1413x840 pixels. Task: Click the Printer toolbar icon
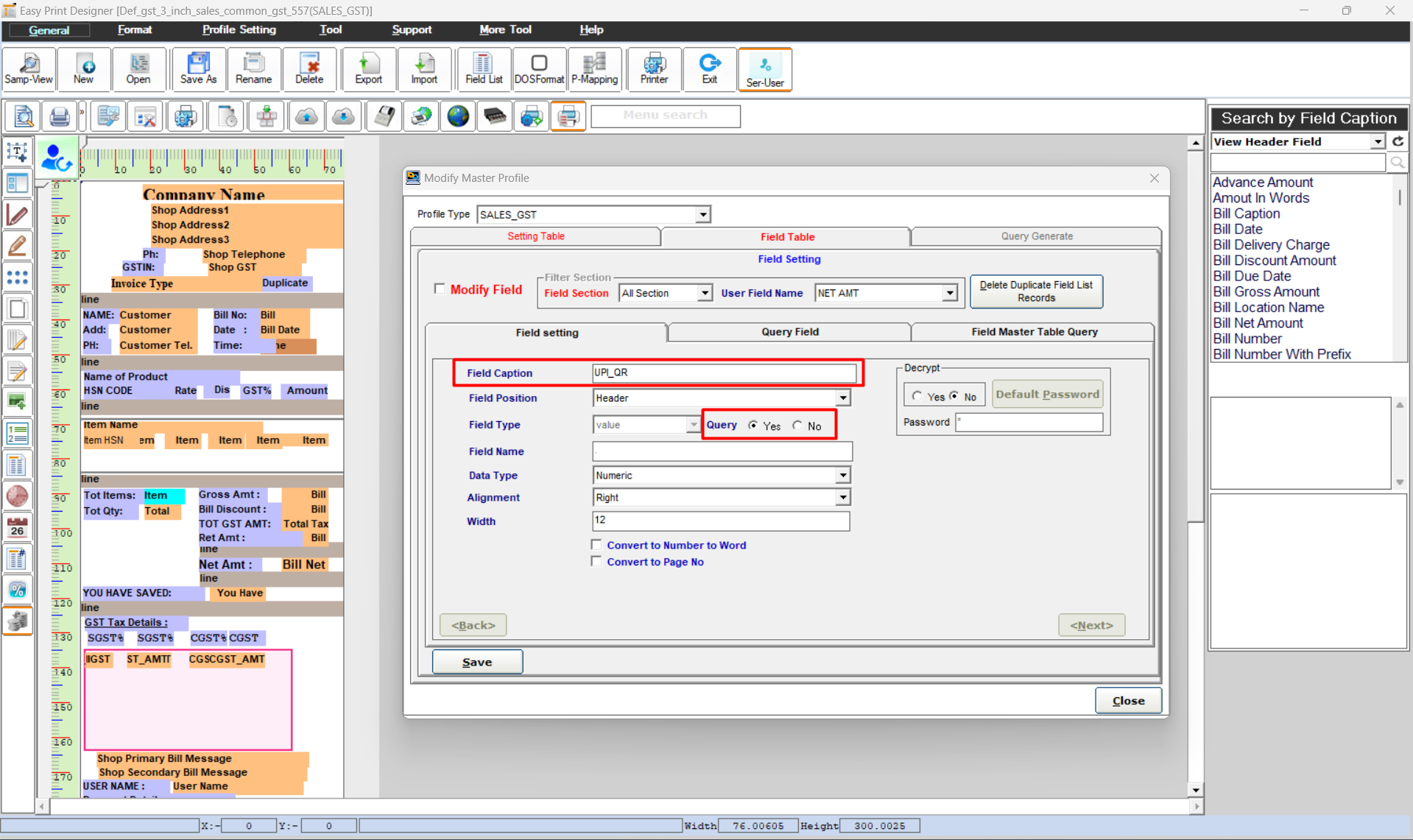(x=654, y=69)
